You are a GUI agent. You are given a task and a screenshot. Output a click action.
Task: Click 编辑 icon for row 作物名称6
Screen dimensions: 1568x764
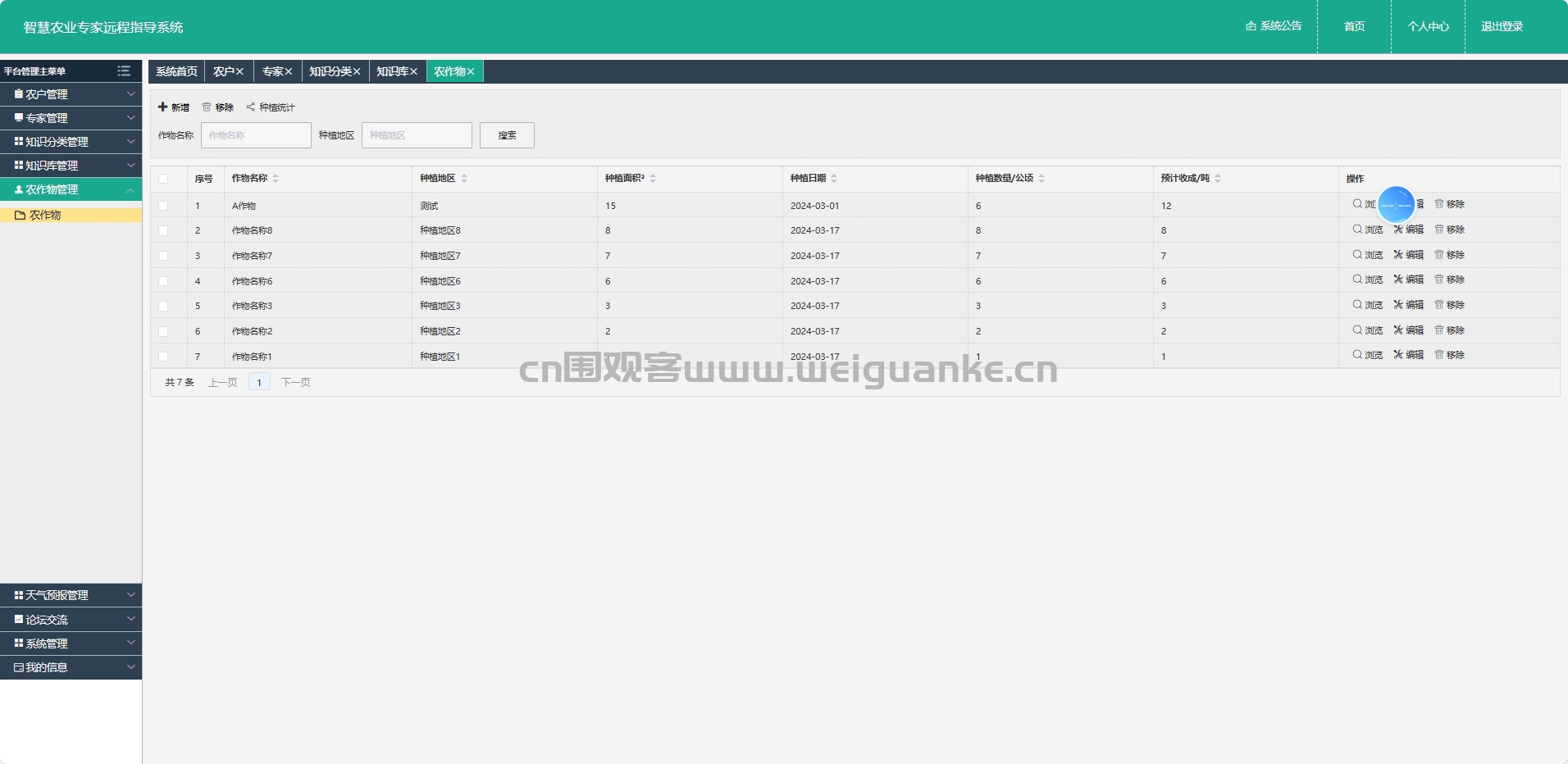[x=1409, y=280]
